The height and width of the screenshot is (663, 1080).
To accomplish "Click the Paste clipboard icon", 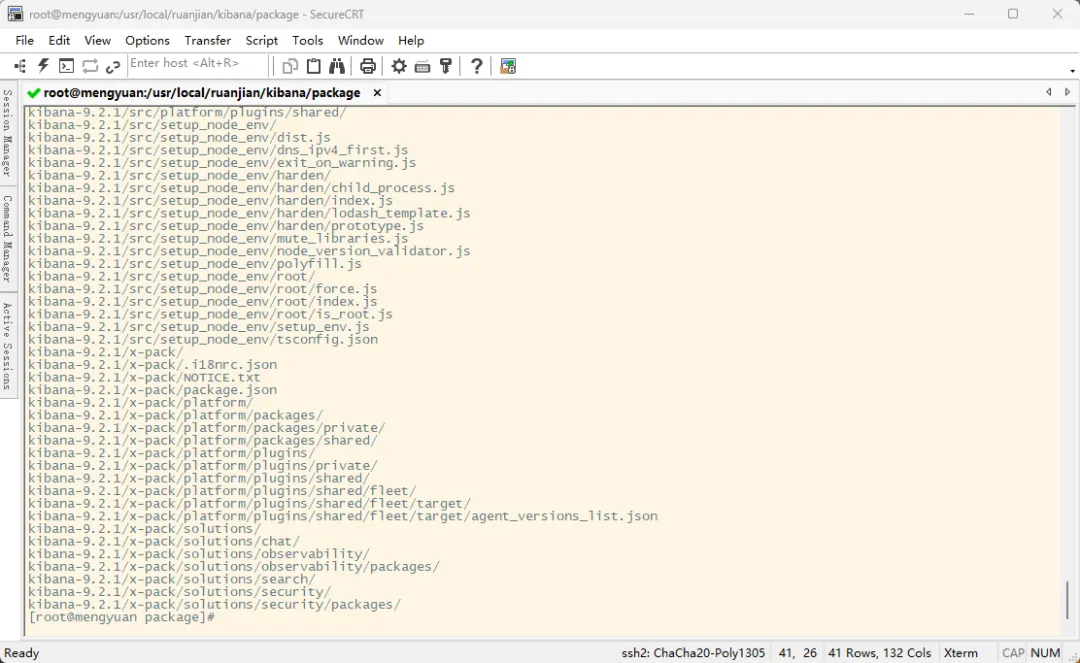I will (x=313, y=66).
